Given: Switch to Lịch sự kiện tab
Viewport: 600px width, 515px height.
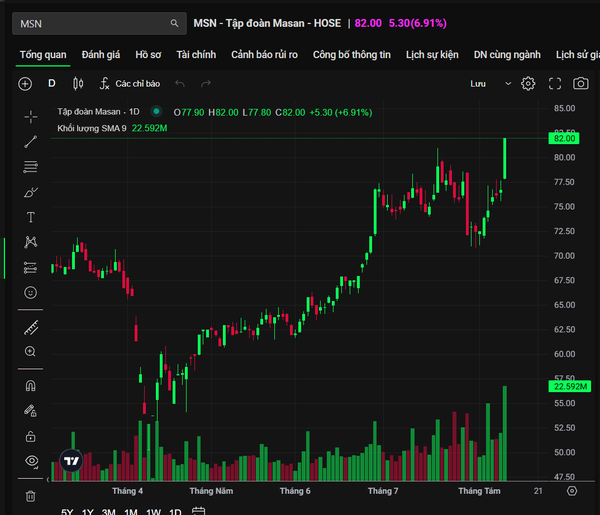Looking at the screenshot, I should pos(432,55).
